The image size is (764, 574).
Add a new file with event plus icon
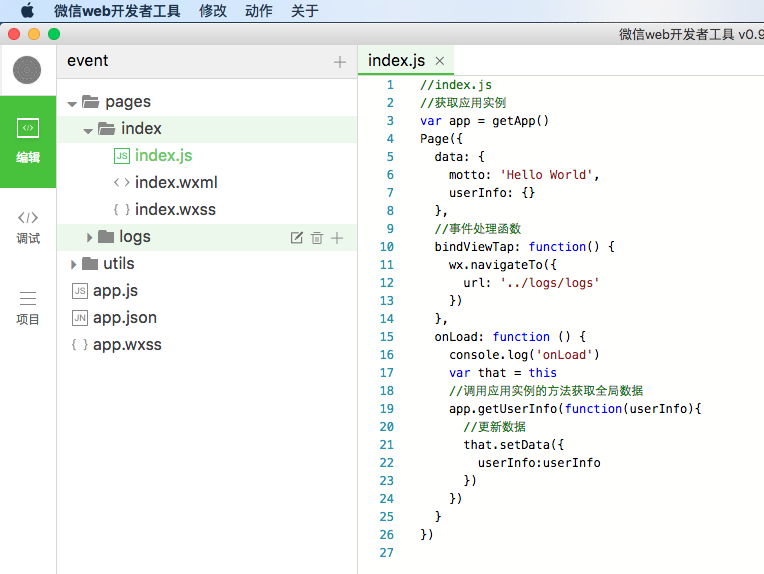(340, 62)
